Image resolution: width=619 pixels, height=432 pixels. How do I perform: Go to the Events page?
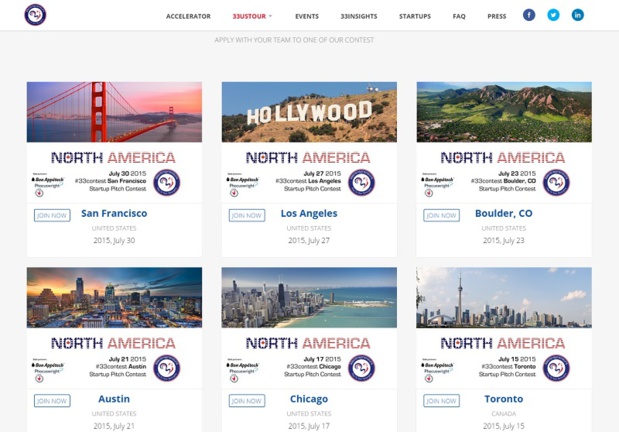point(307,17)
